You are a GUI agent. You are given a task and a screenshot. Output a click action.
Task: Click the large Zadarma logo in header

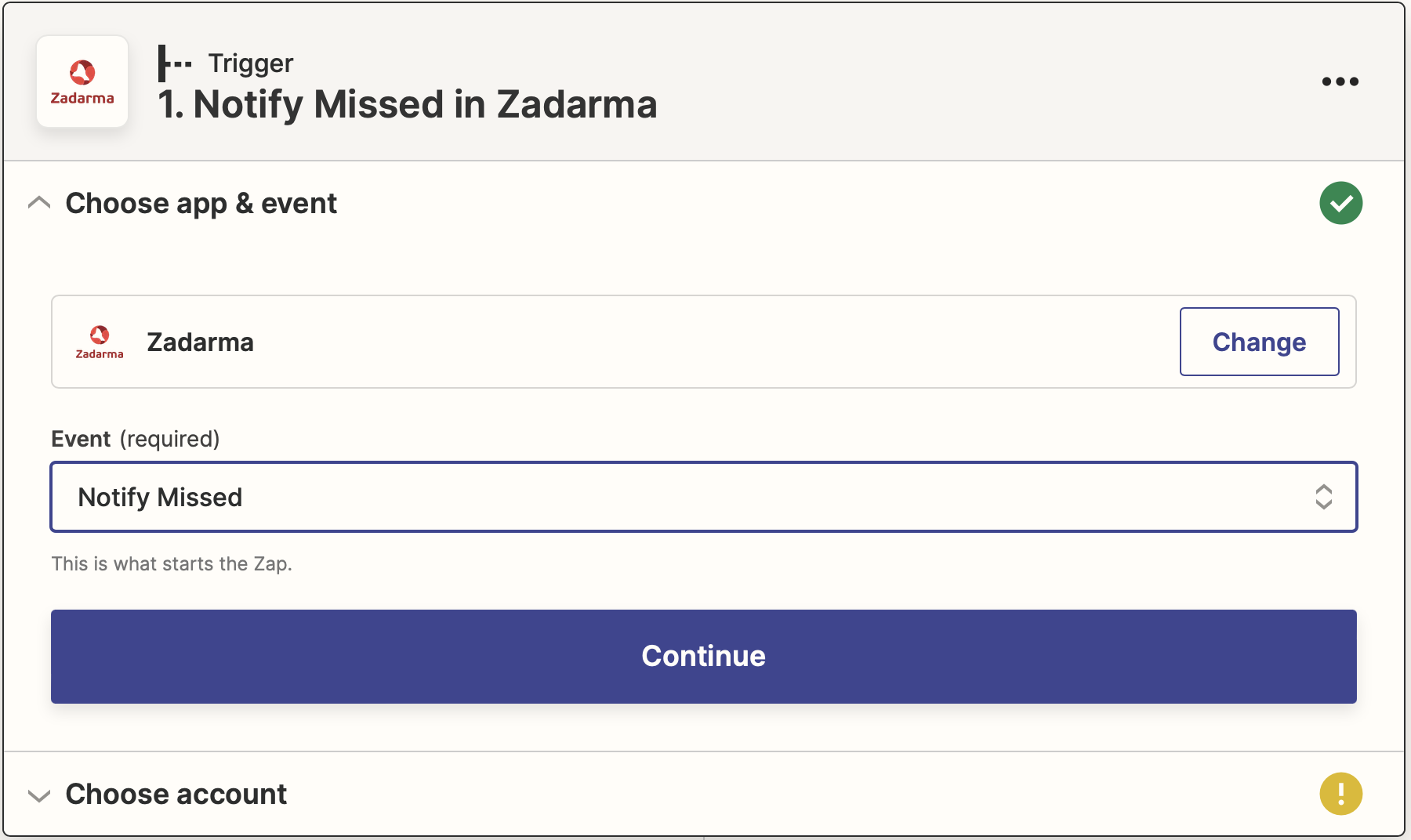82,81
